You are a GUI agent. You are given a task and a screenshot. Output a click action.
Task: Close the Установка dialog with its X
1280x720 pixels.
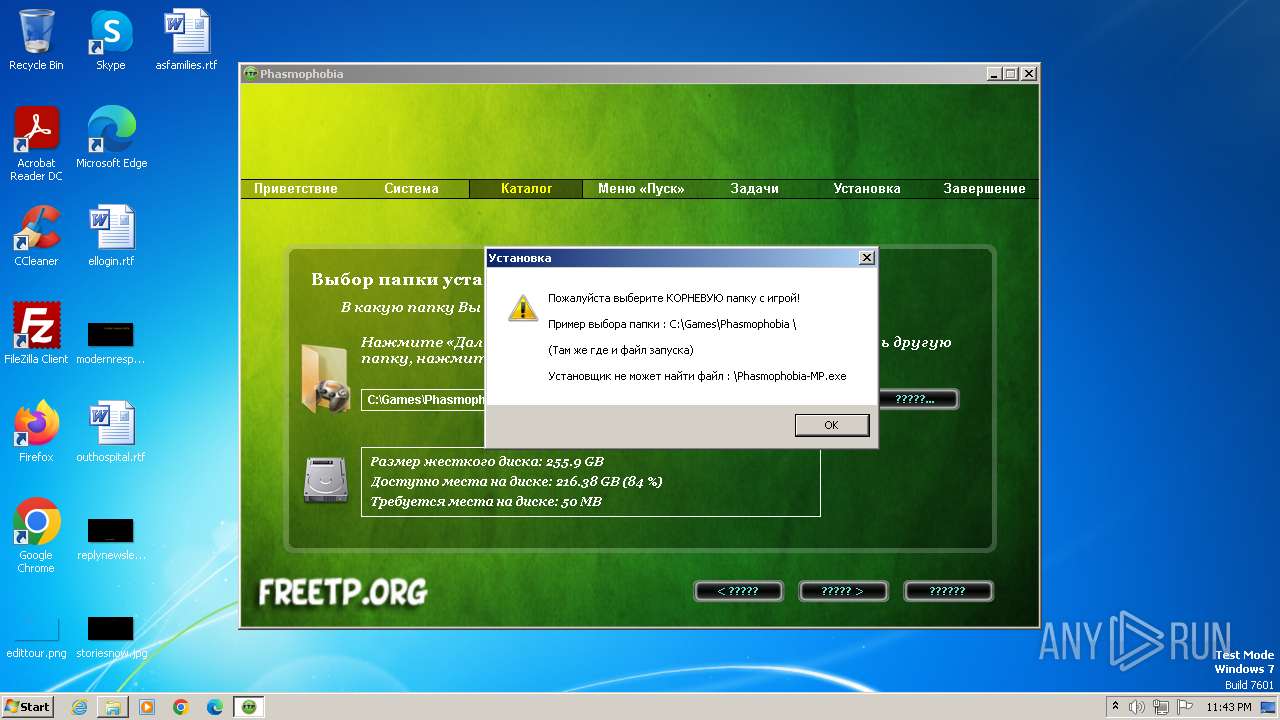(x=867, y=258)
